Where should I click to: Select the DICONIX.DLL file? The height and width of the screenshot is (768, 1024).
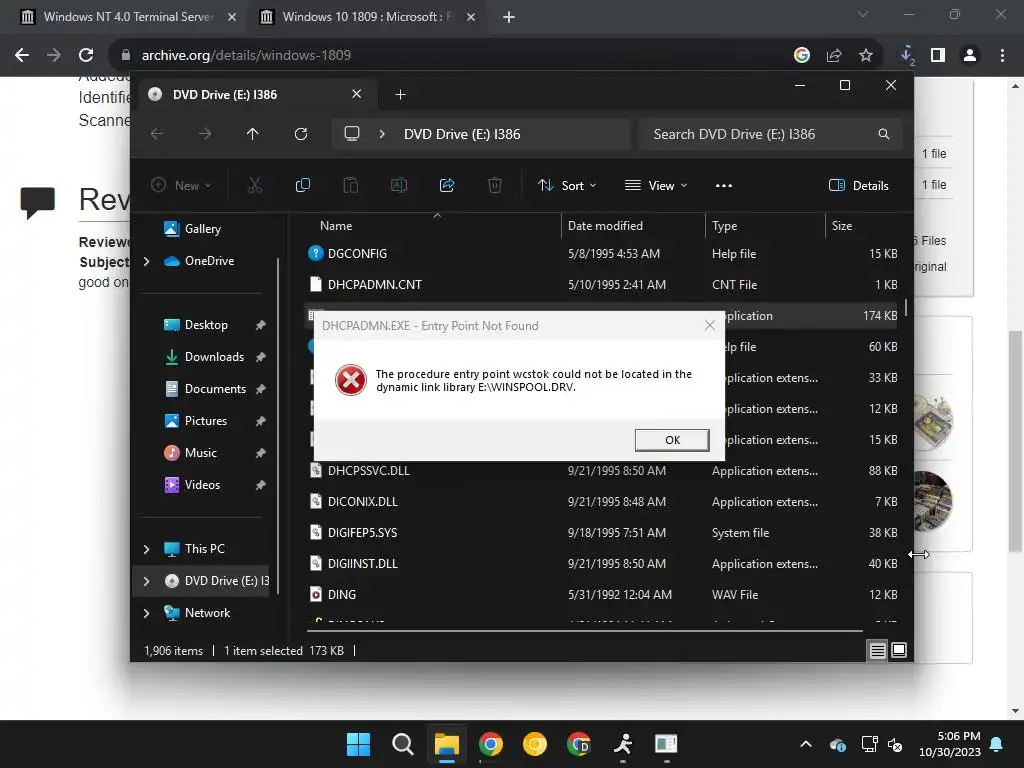coord(602,502)
